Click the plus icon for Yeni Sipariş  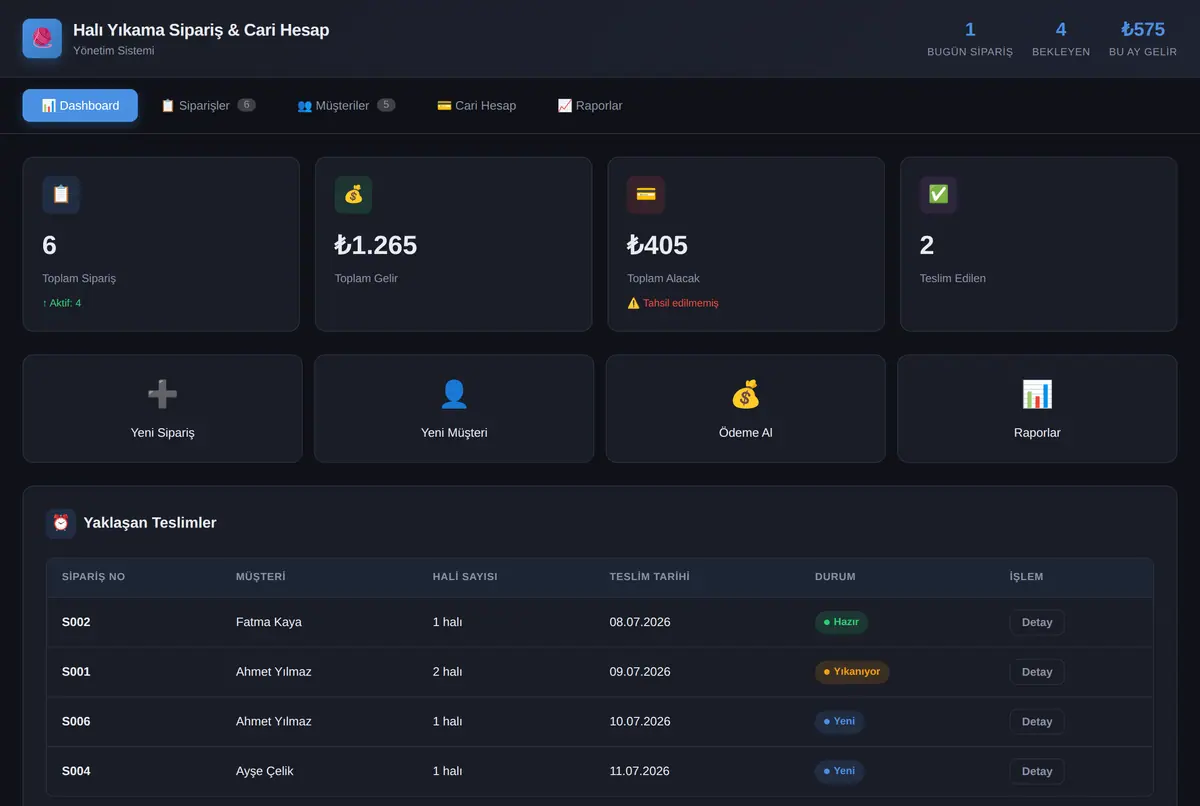pyautogui.click(x=162, y=395)
